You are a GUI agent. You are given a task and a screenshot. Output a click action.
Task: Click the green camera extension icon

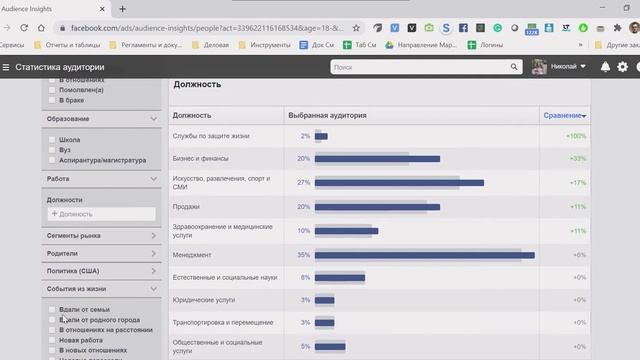(429, 28)
